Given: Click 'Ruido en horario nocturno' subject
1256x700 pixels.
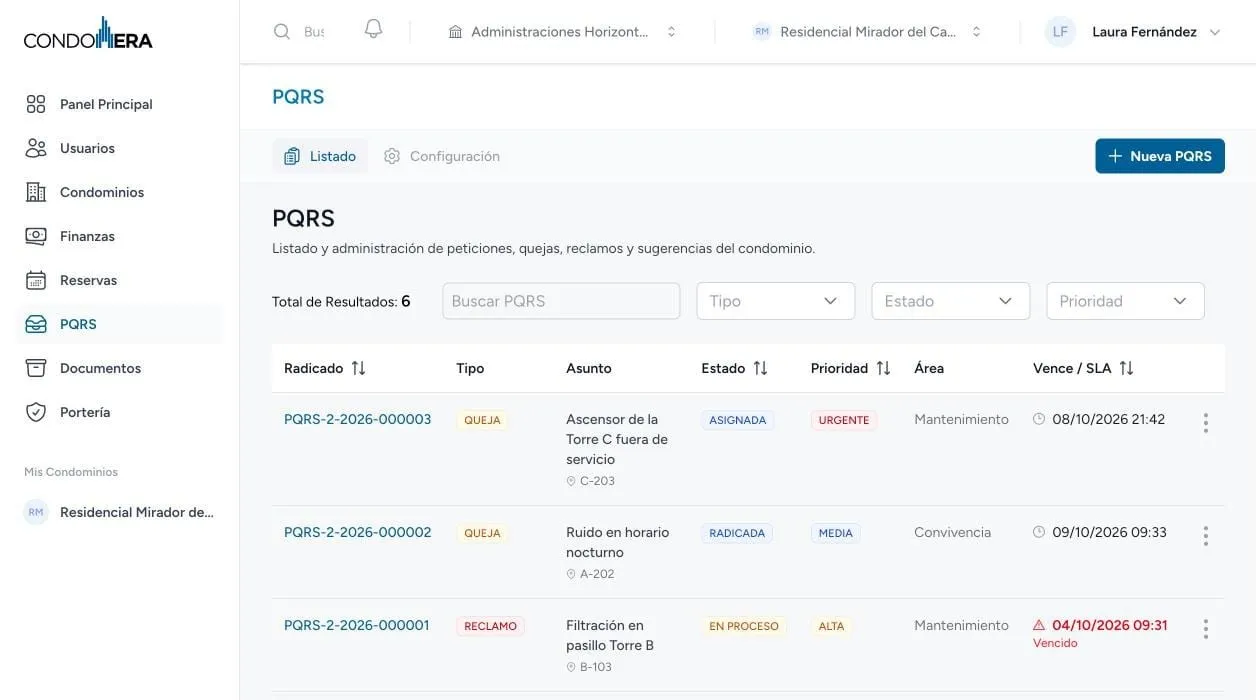Looking at the screenshot, I should (618, 542).
